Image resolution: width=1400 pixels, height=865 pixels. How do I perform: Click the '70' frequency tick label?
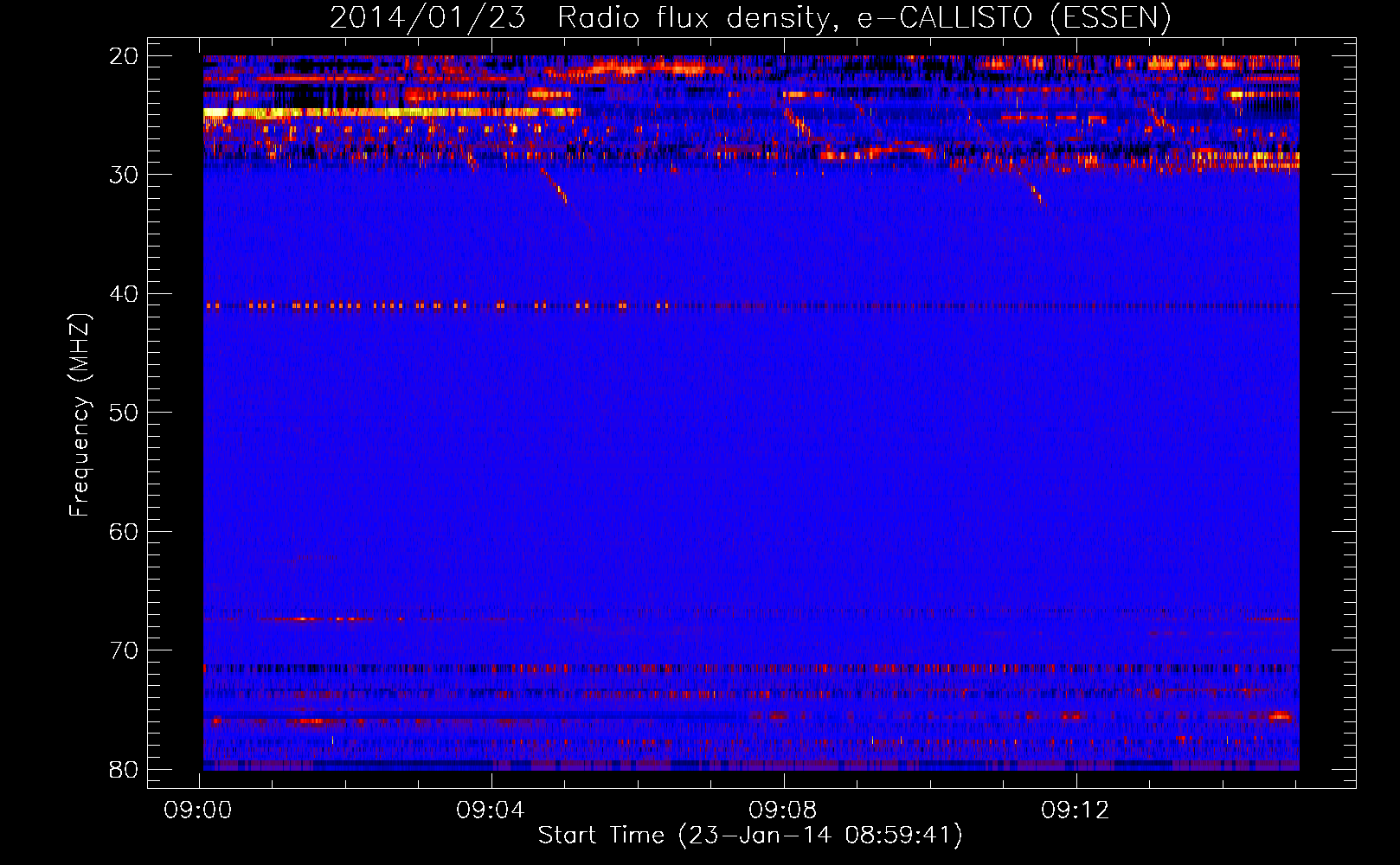point(124,650)
